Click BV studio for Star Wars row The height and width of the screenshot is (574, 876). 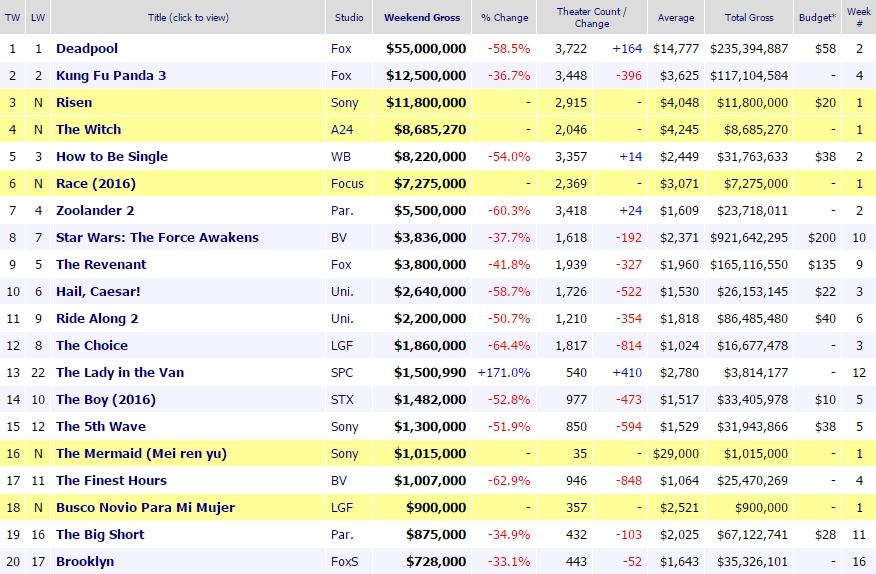(339, 238)
